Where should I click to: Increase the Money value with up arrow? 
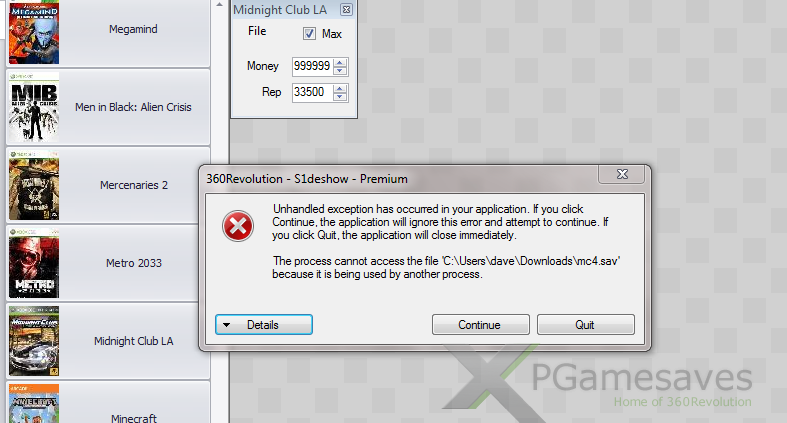[x=340, y=62]
